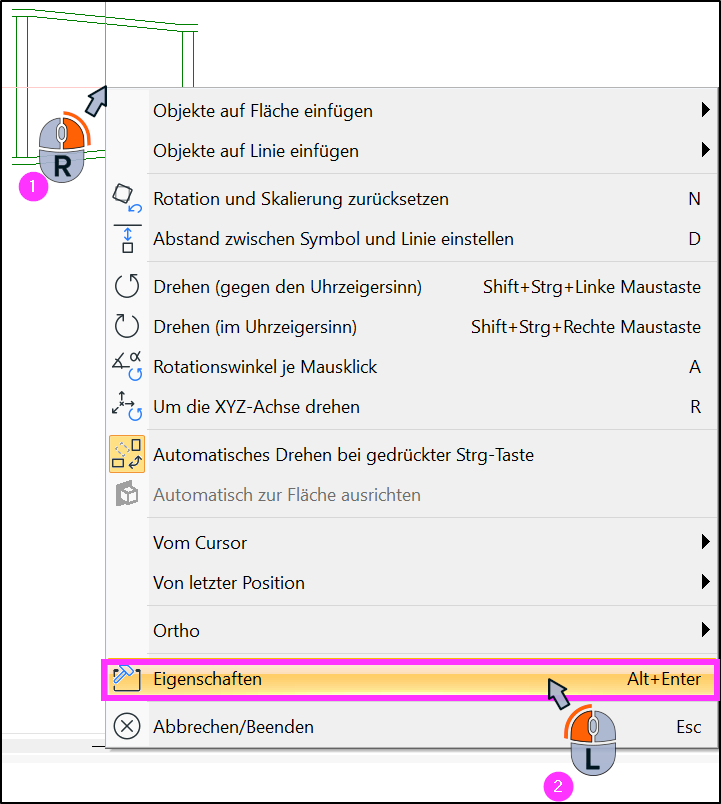Click the green vertical line in the drawing
The width and height of the screenshot is (721, 804).
pos(106,44)
